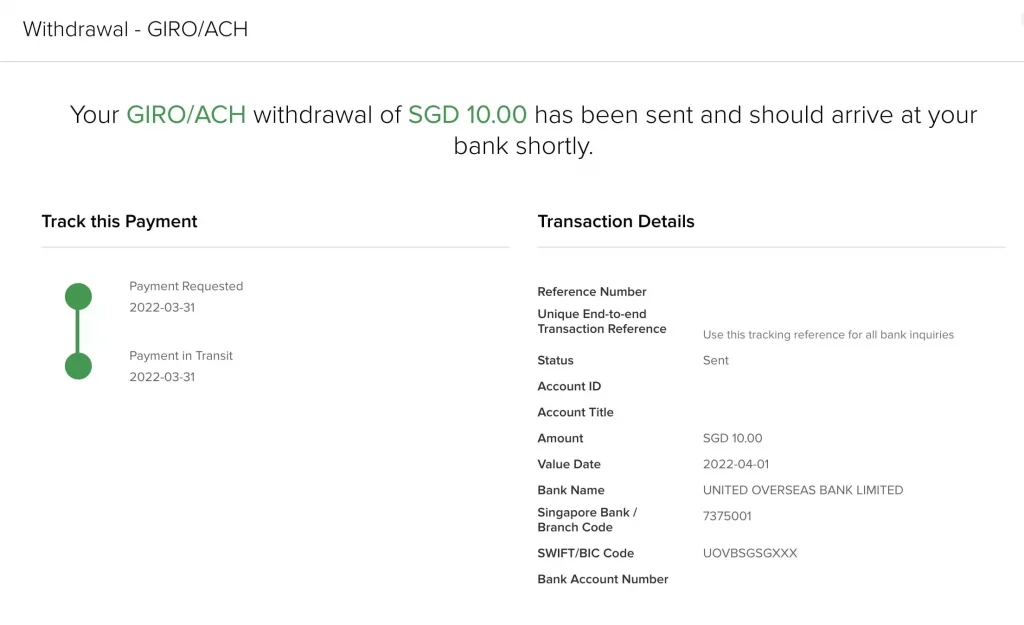
Task: Click the SGD 10.00 value beside Amount
Action: (732, 438)
